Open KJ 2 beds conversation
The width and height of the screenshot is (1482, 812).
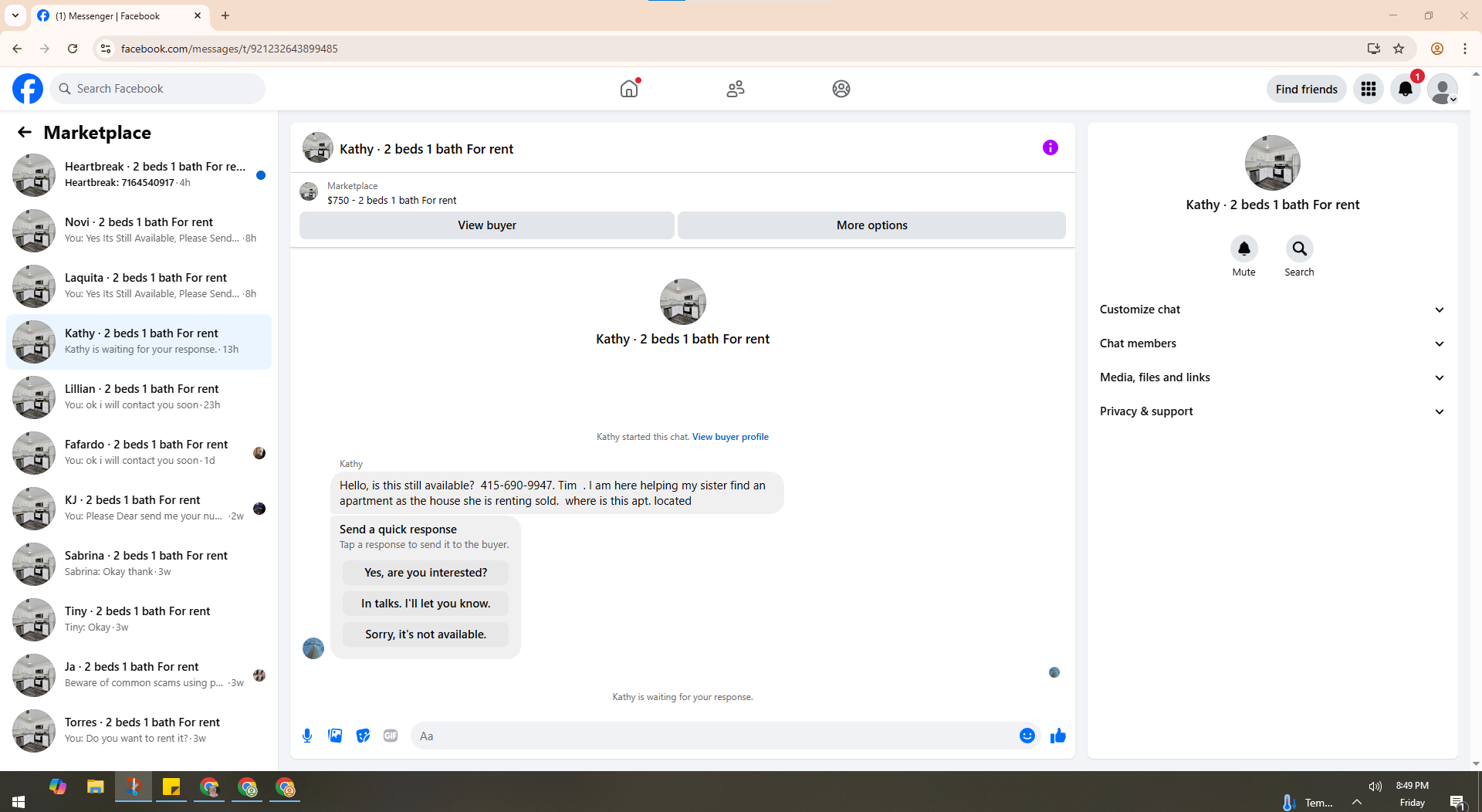tap(139, 509)
